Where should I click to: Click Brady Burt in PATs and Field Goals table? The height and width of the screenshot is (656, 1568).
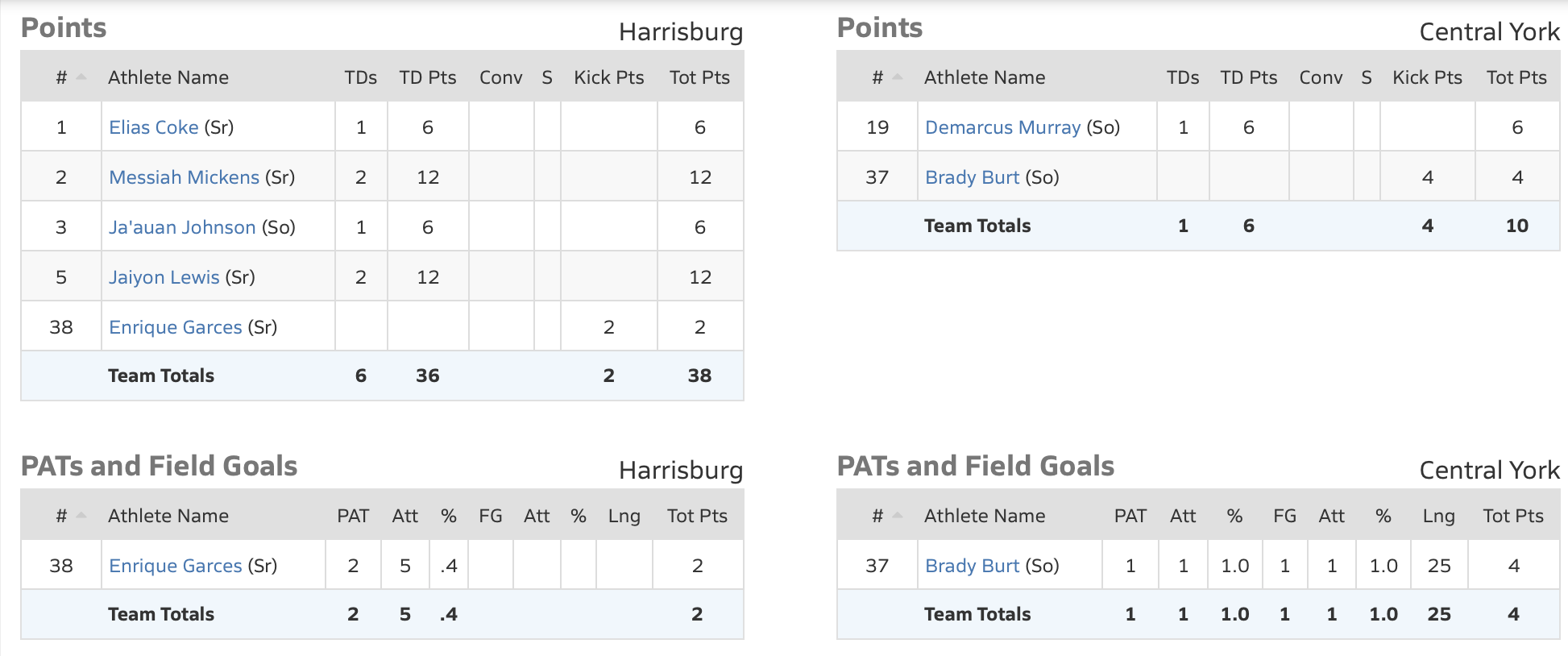pos(972,566)
